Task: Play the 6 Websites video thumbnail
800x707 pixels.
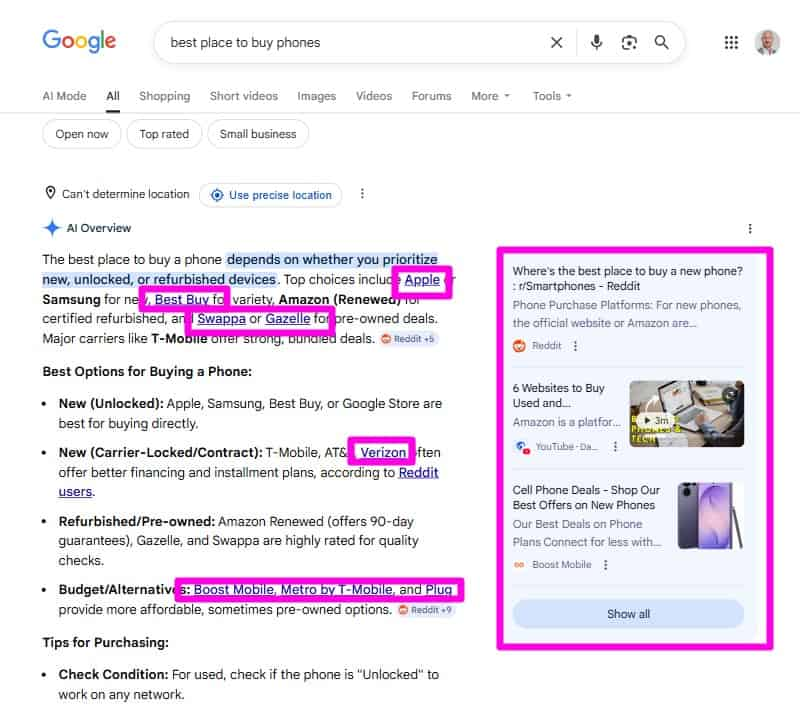Action: point(686,414)
